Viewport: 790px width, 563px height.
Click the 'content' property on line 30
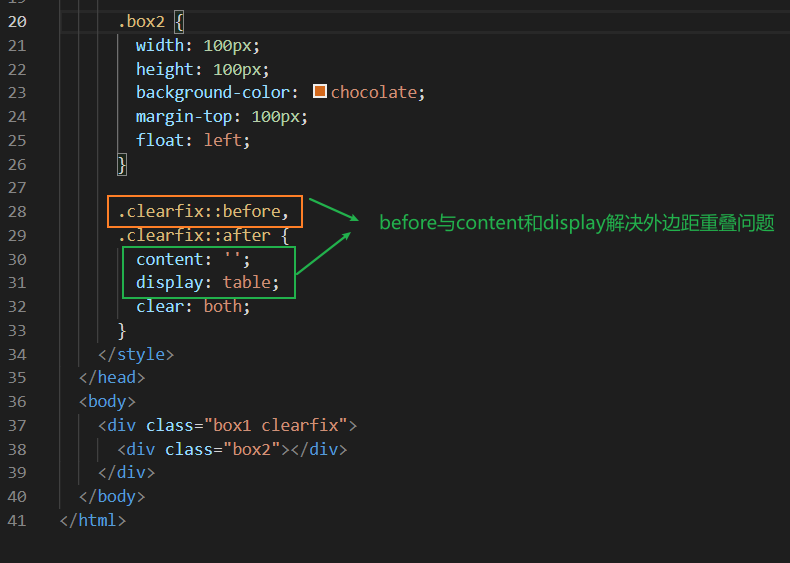(x=169, y=259)
